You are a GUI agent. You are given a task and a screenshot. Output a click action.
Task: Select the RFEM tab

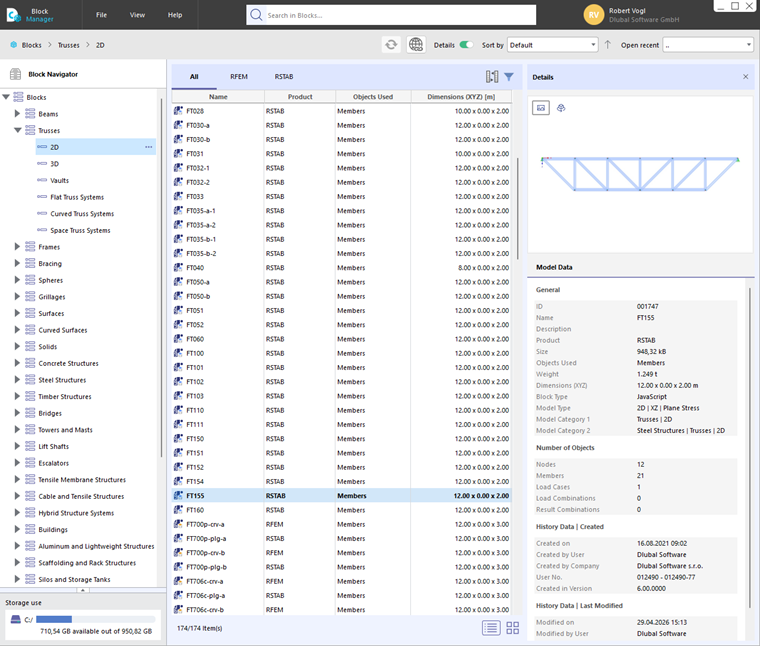pos(239,77)
